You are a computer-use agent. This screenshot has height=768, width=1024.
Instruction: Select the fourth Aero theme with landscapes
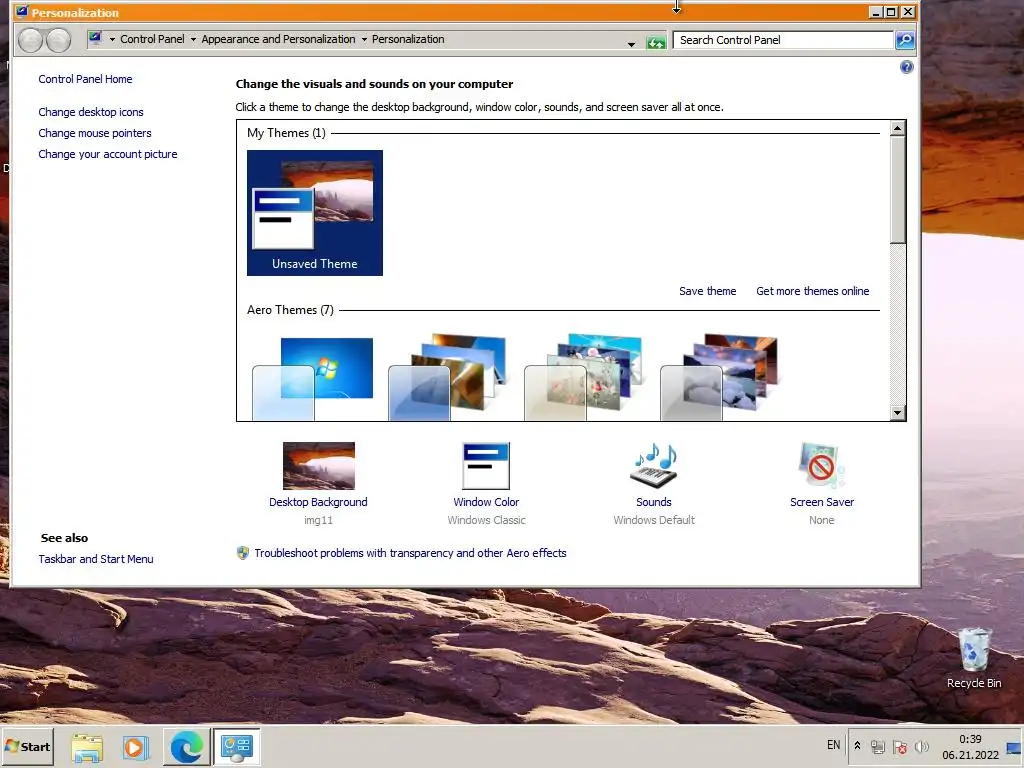pos(721,377)
